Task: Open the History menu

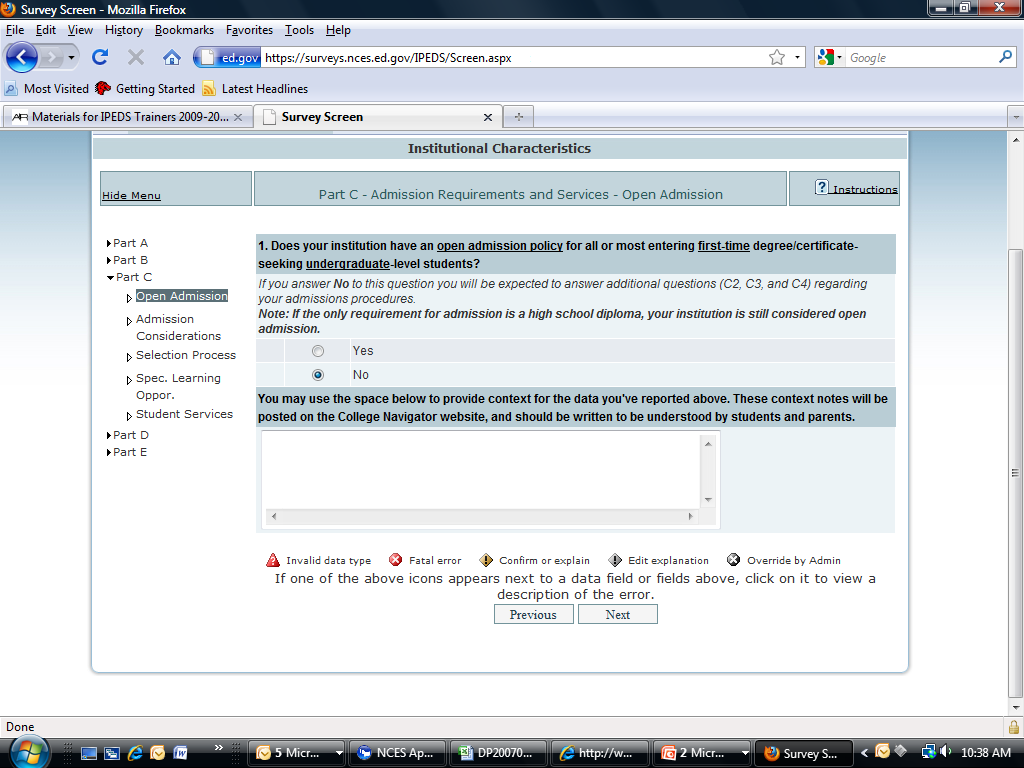Action: [x=123, y=30]
